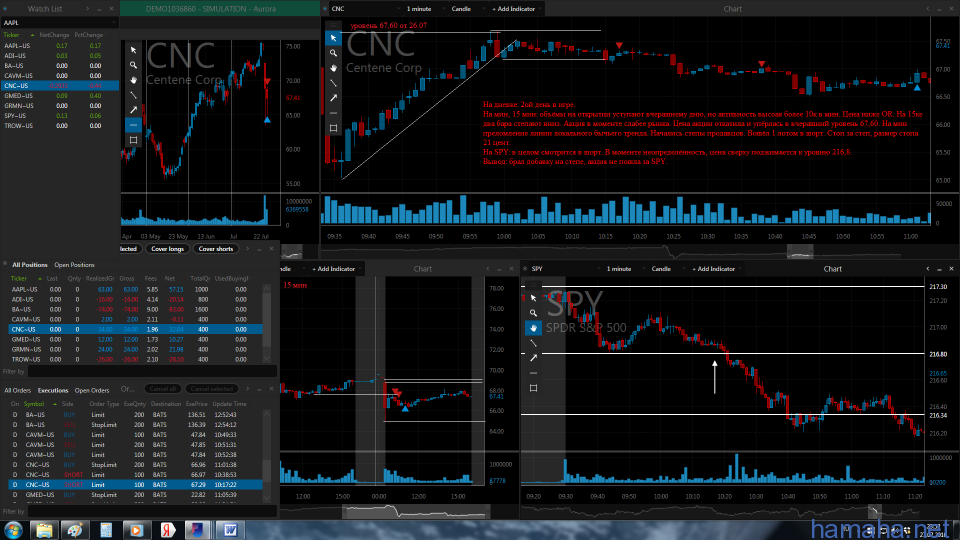
Task: Open Windows Start menu
Action: pyautogui.click(x=13, y=530)
